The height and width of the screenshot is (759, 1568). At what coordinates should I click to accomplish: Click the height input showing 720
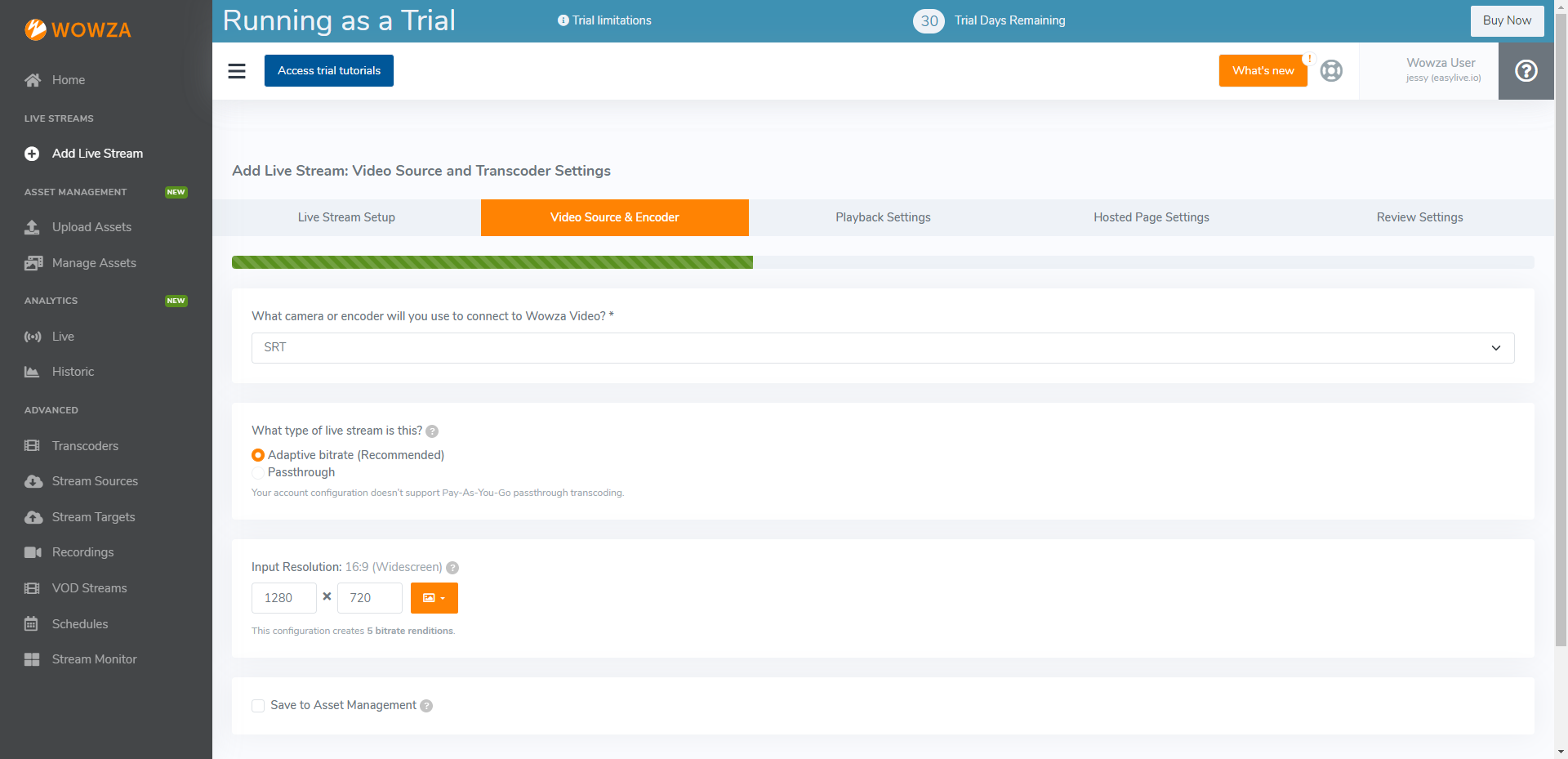tap(370, 598)
